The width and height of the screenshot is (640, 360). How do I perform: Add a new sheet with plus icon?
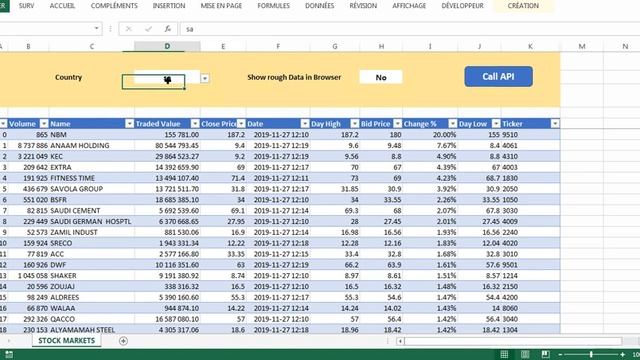point(123,341)
